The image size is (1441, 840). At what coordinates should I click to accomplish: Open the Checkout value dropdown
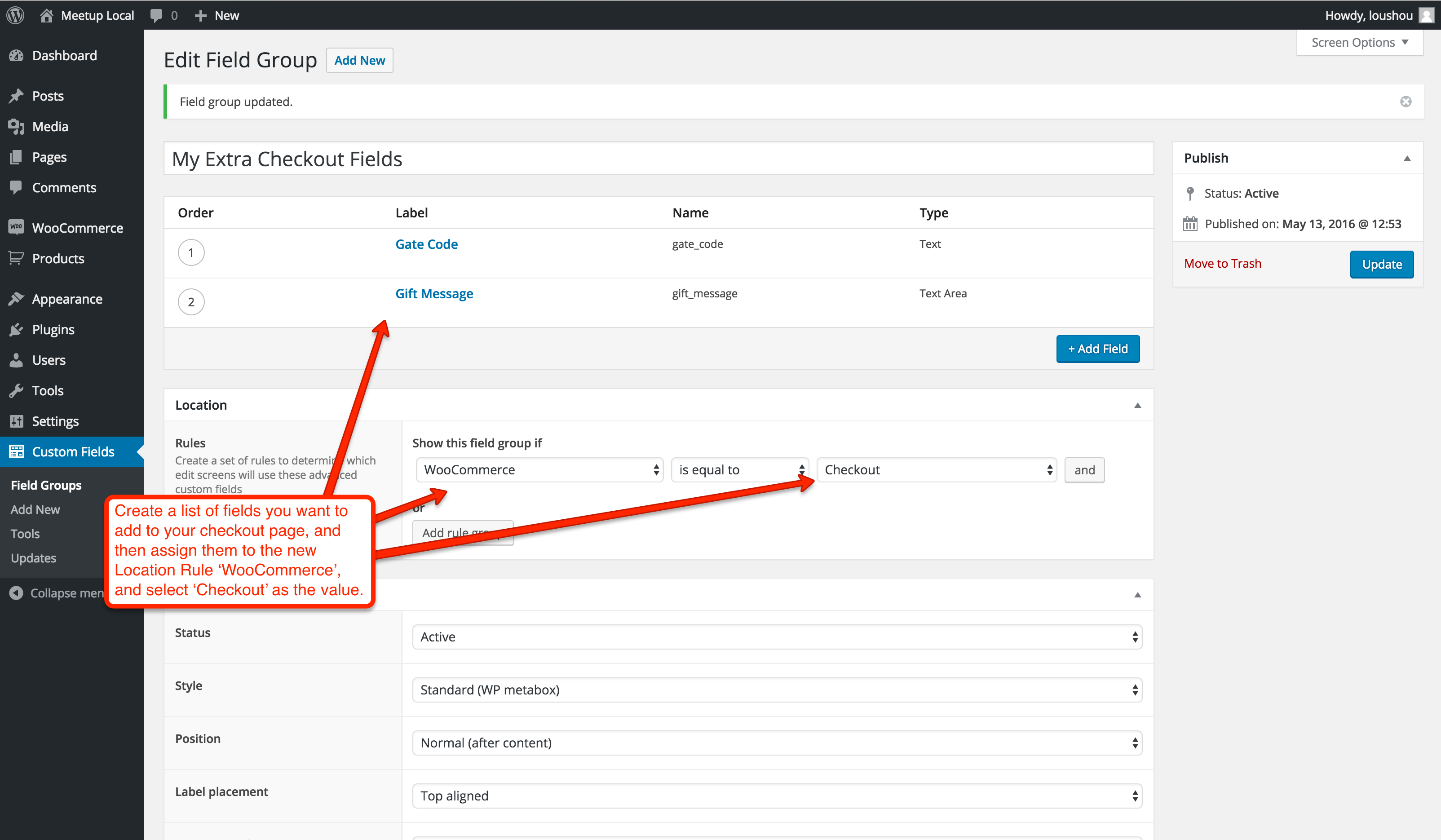(x=937, y=470)
